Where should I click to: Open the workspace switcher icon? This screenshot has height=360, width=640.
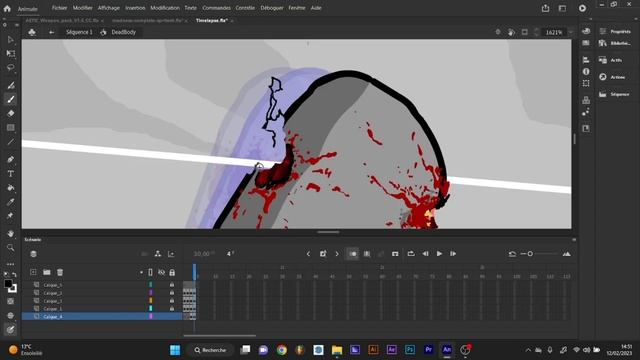coord(562,8)
